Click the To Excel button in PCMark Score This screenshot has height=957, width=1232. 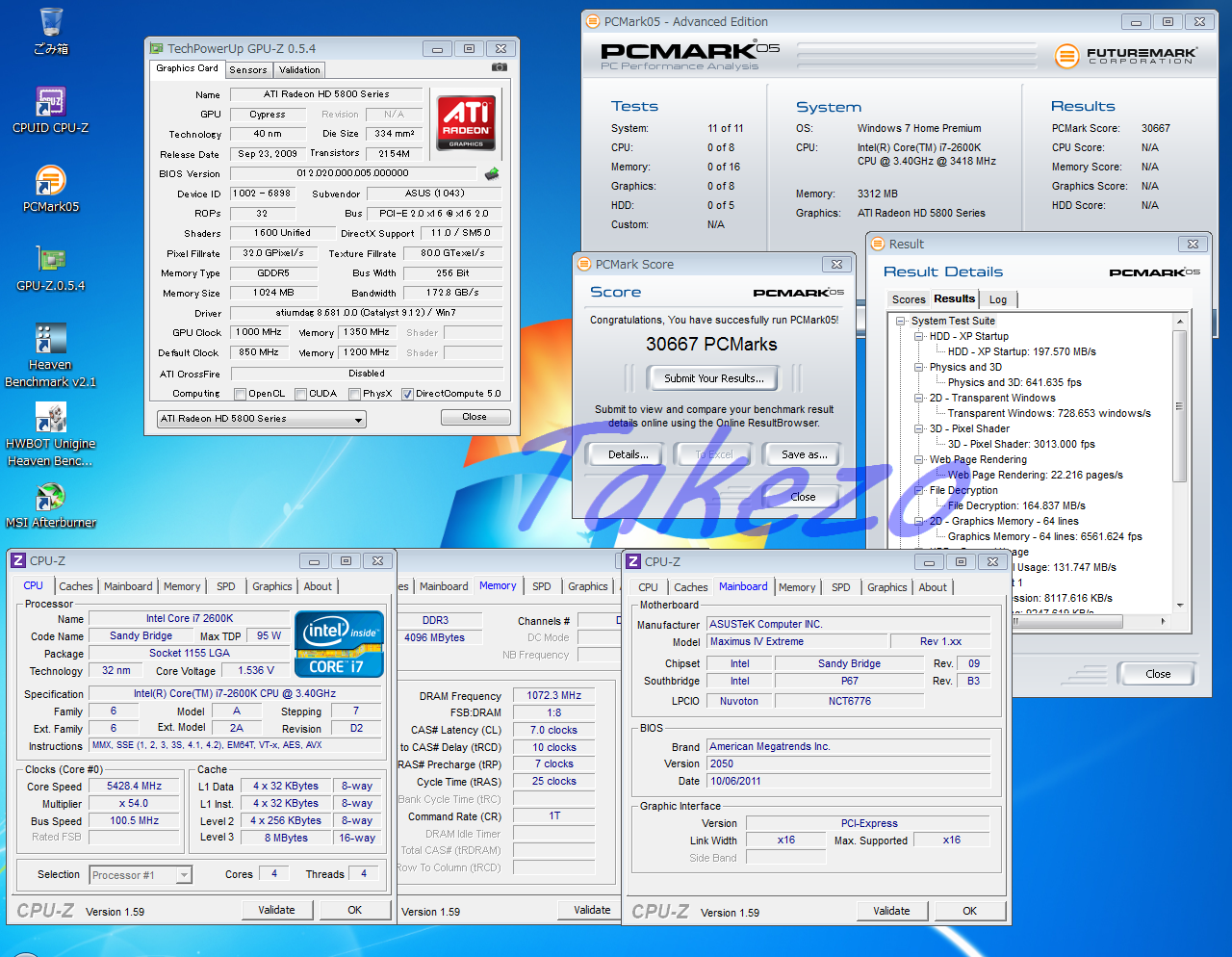(714, 454)
